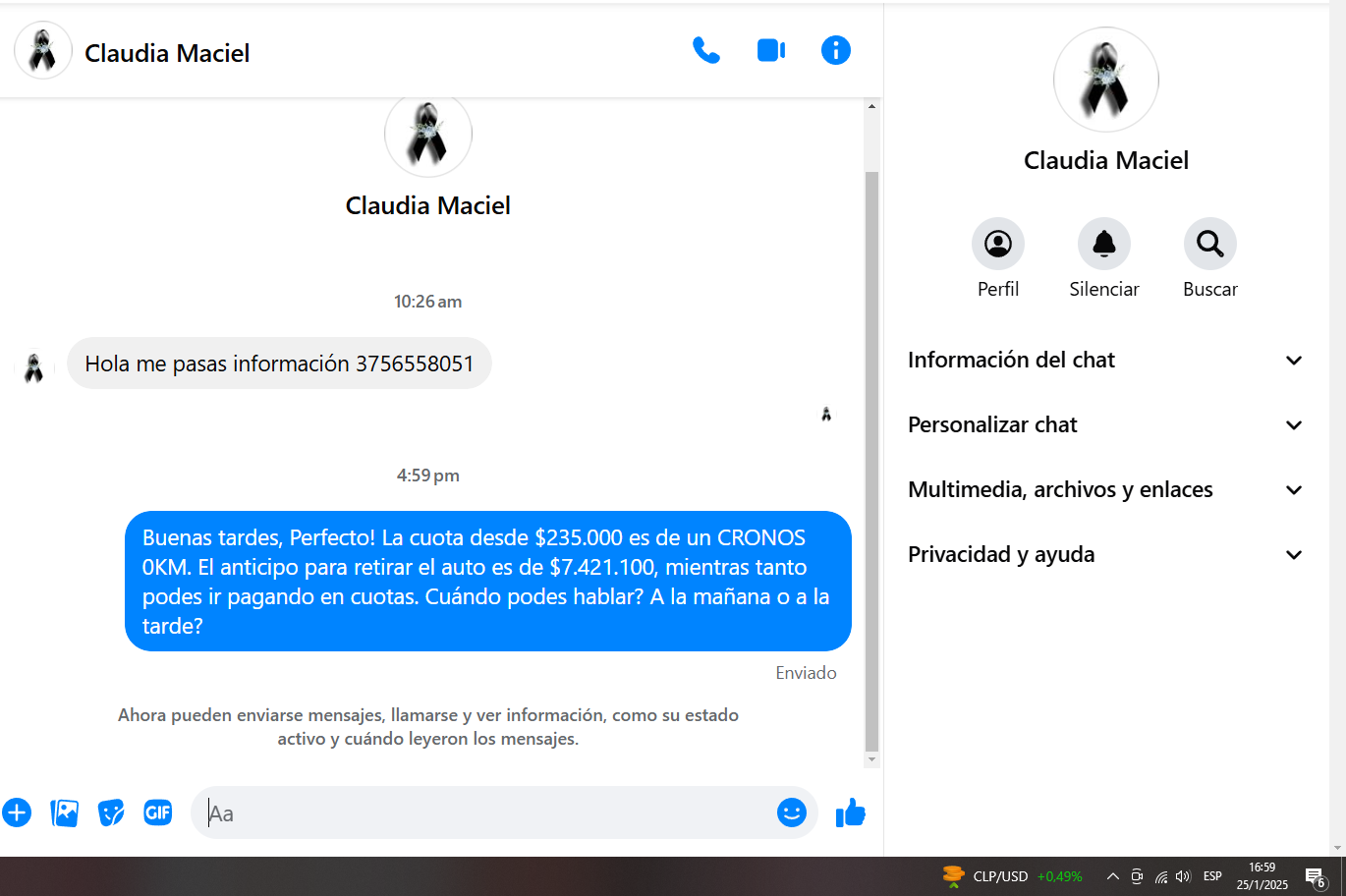1346x896 pixels.
Task: Expand Personalizar chat section
Action: 1106,425
